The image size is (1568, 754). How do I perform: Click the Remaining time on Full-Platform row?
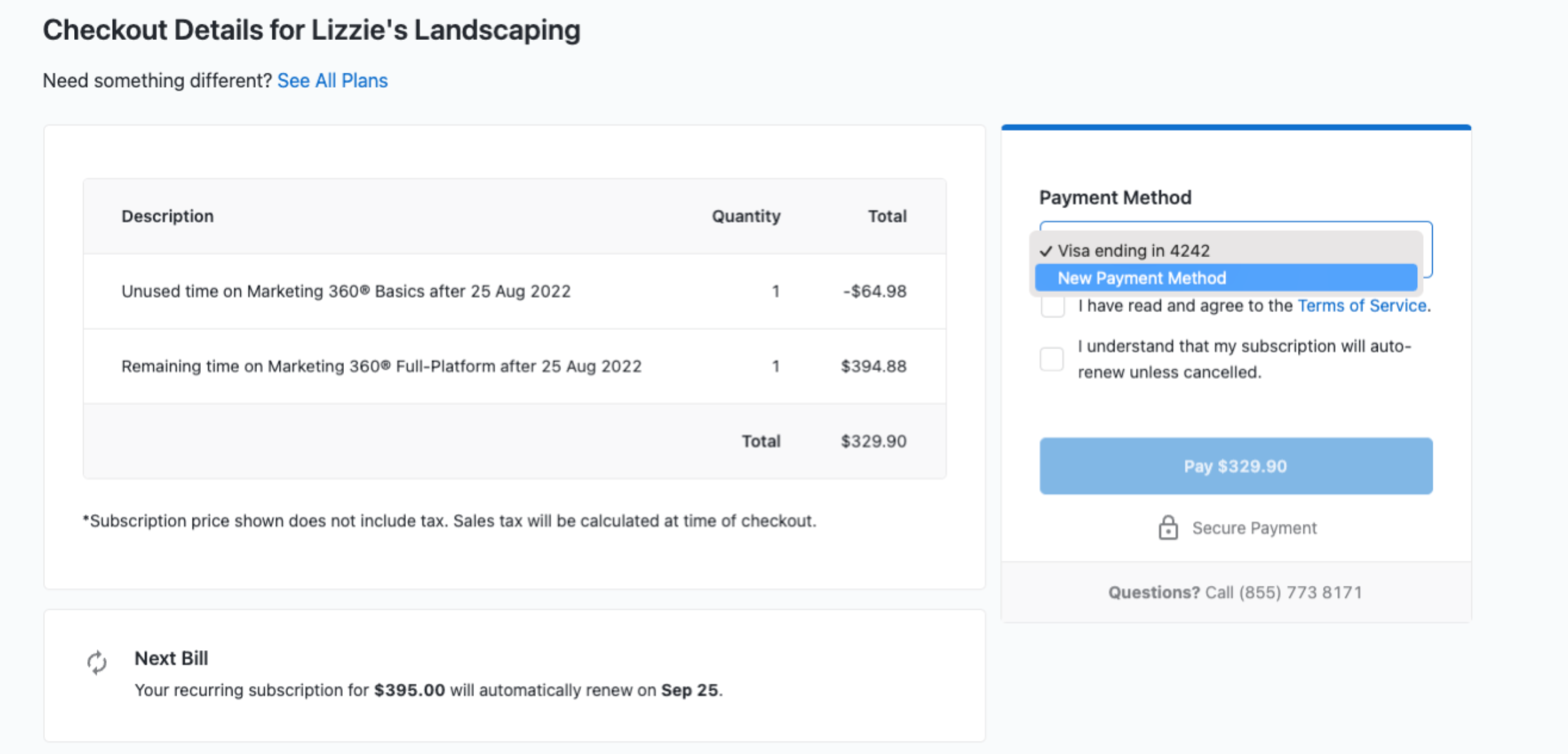pos(381,366)
